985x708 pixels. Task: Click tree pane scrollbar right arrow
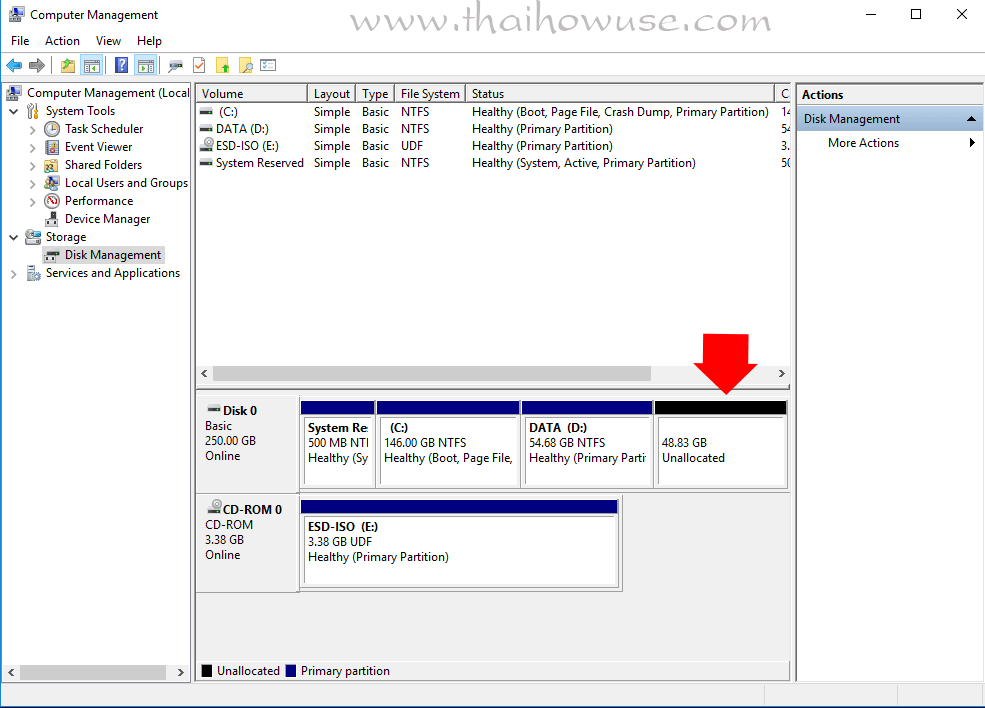tap(180, 672)
